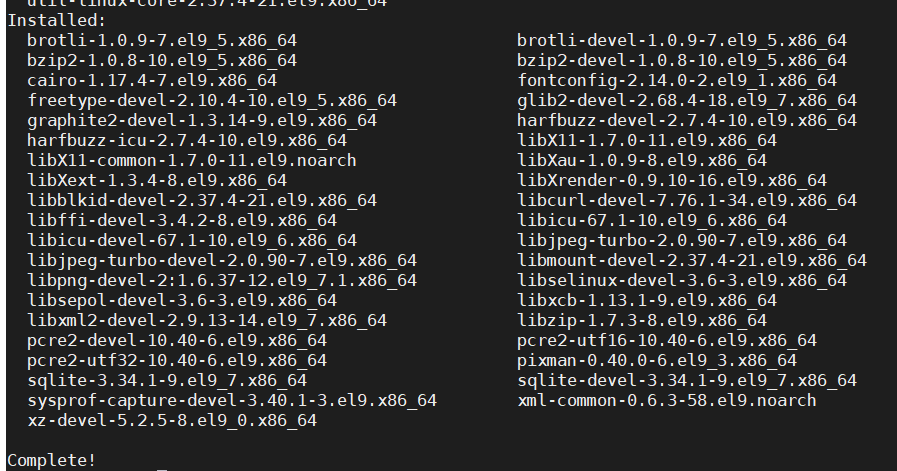
Task: Click xml-common-0.6.3-58.el9.noarch package text
Action: [x=666, y=400]
